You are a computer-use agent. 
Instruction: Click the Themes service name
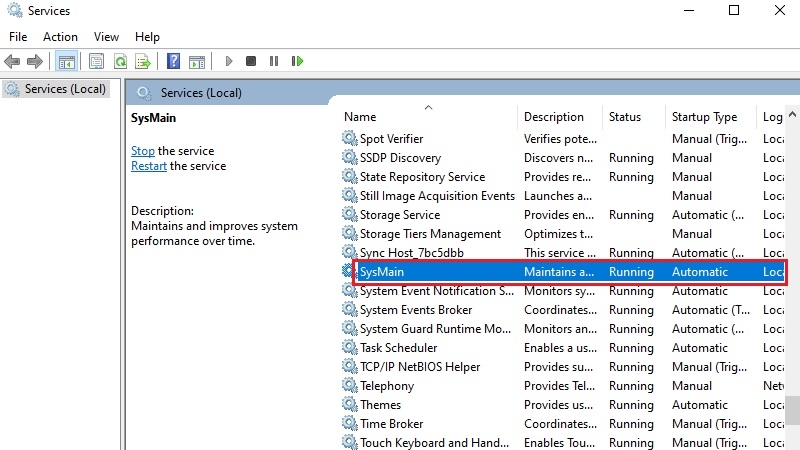pos(380,405)
